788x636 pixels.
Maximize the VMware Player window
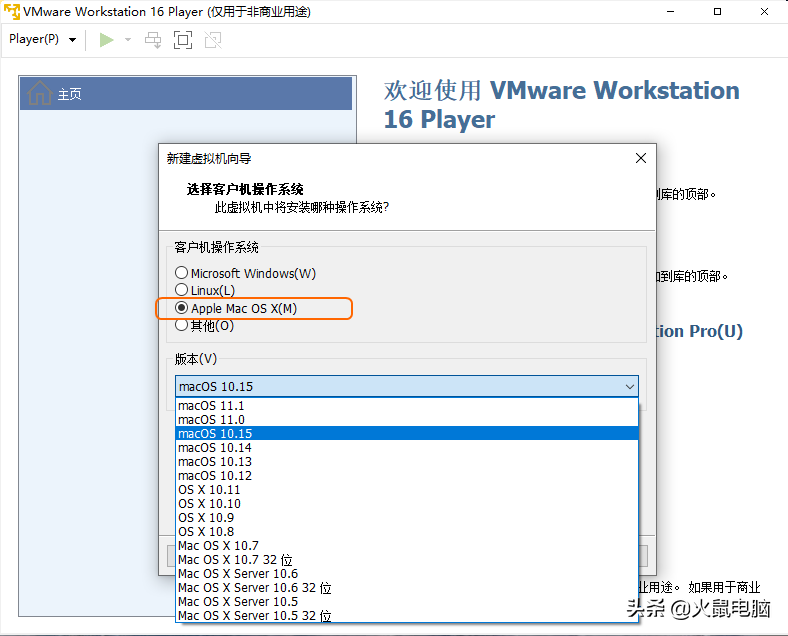pos(718,11)
